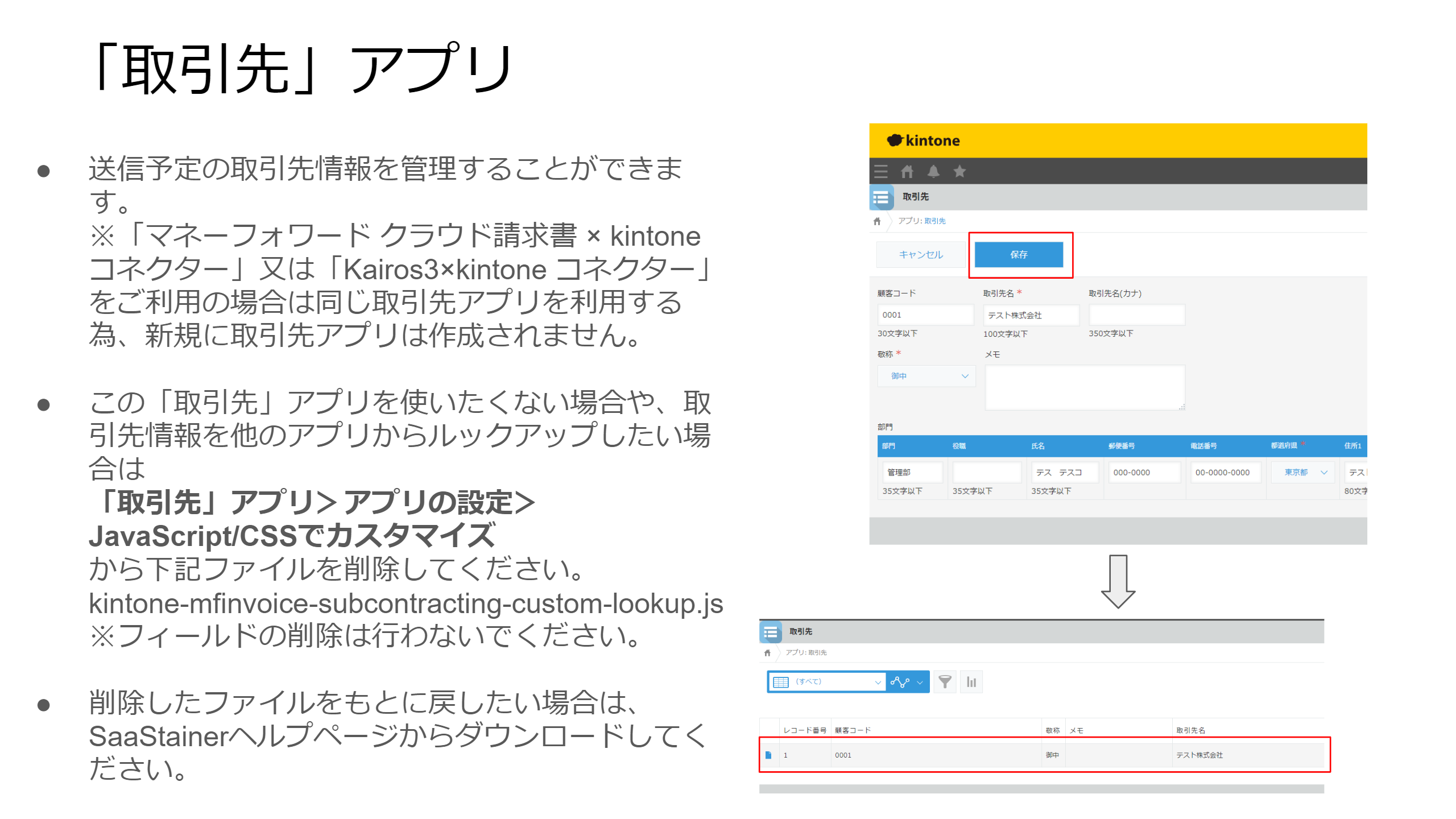The image size is (1456, 819).
Task: Click the breadcrumb home icon above キャンセル
Action: coord(877,221)
